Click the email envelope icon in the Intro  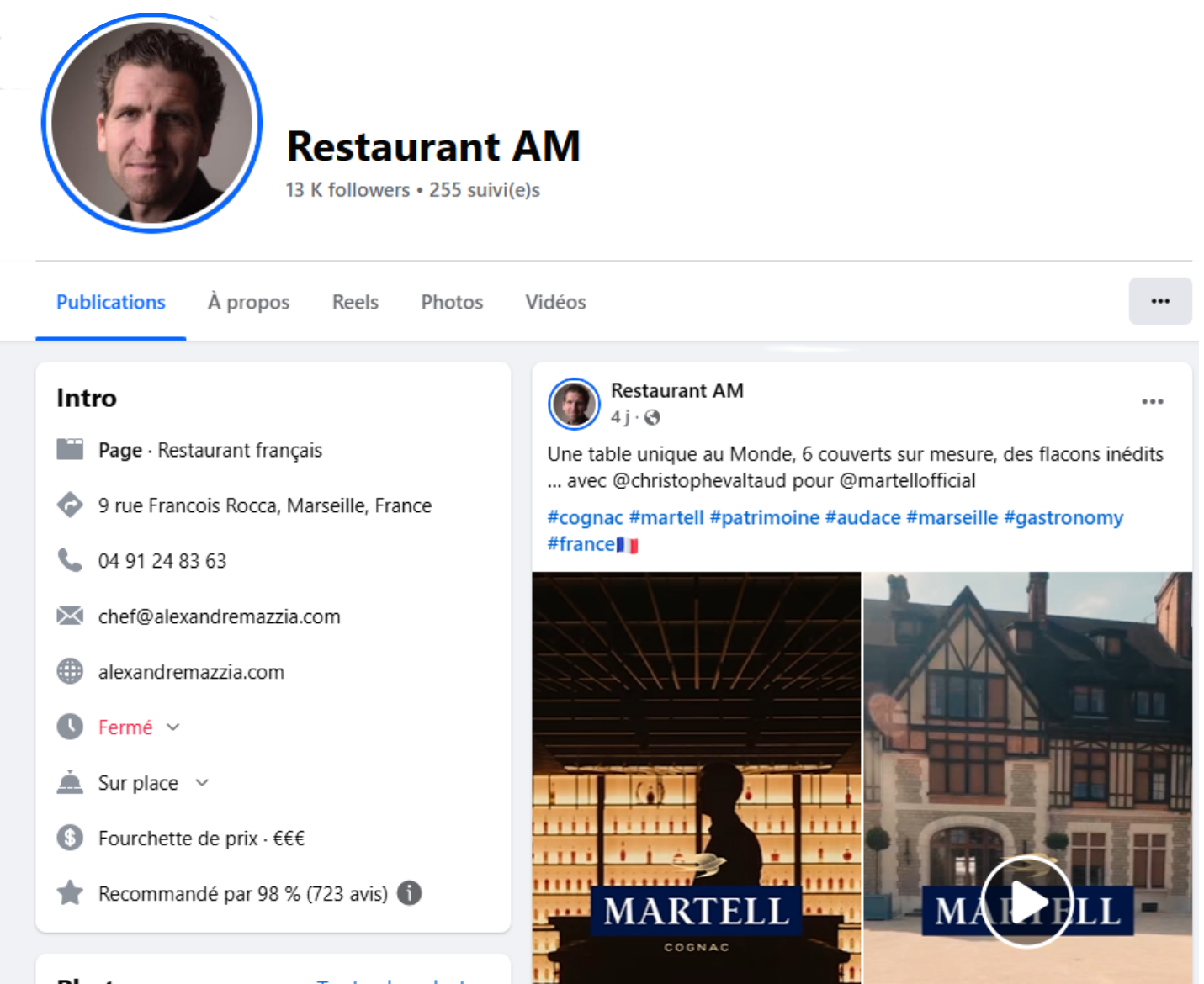pos(70,616)
